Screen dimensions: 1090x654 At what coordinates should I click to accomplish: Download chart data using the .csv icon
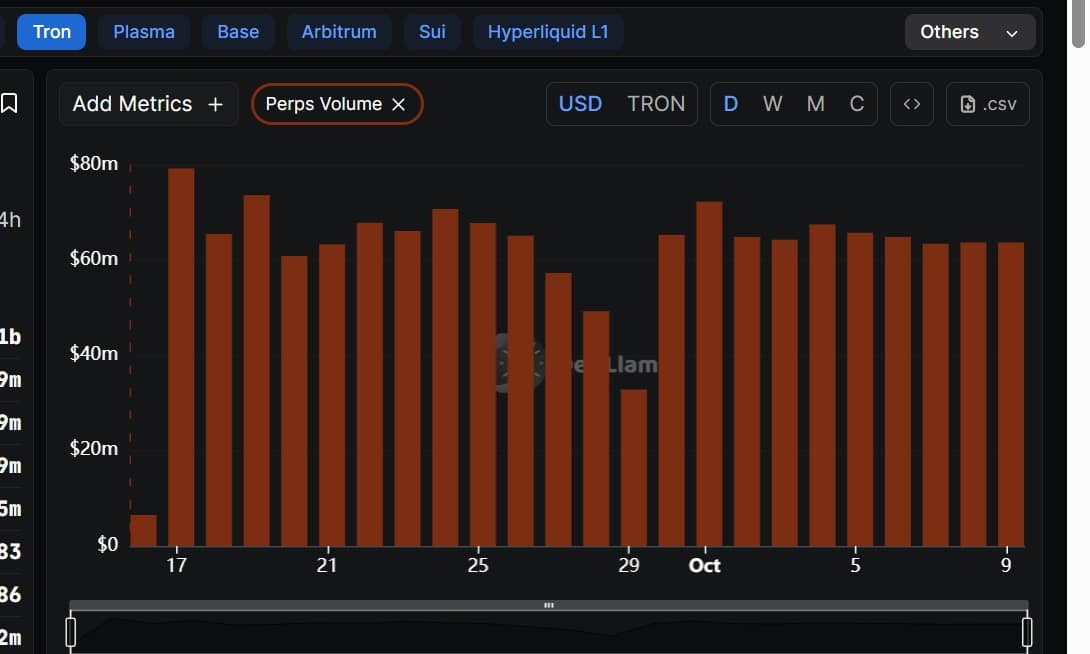coord(987,103)
